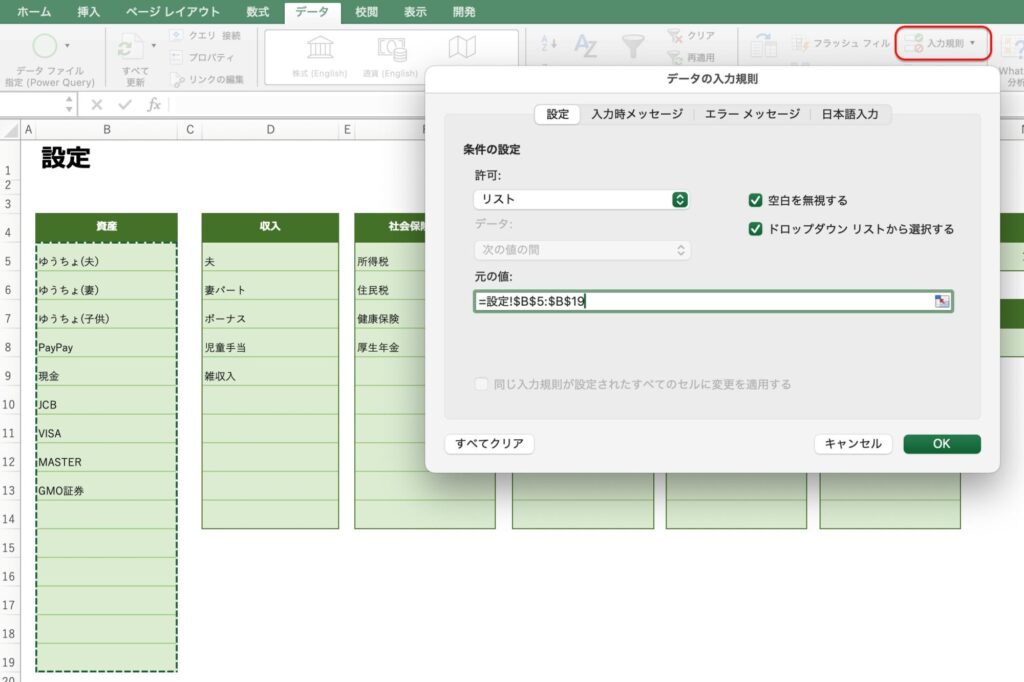The image size is (1024, 682).
Task: Click the fx insert function icon
Action: [154, 105]
